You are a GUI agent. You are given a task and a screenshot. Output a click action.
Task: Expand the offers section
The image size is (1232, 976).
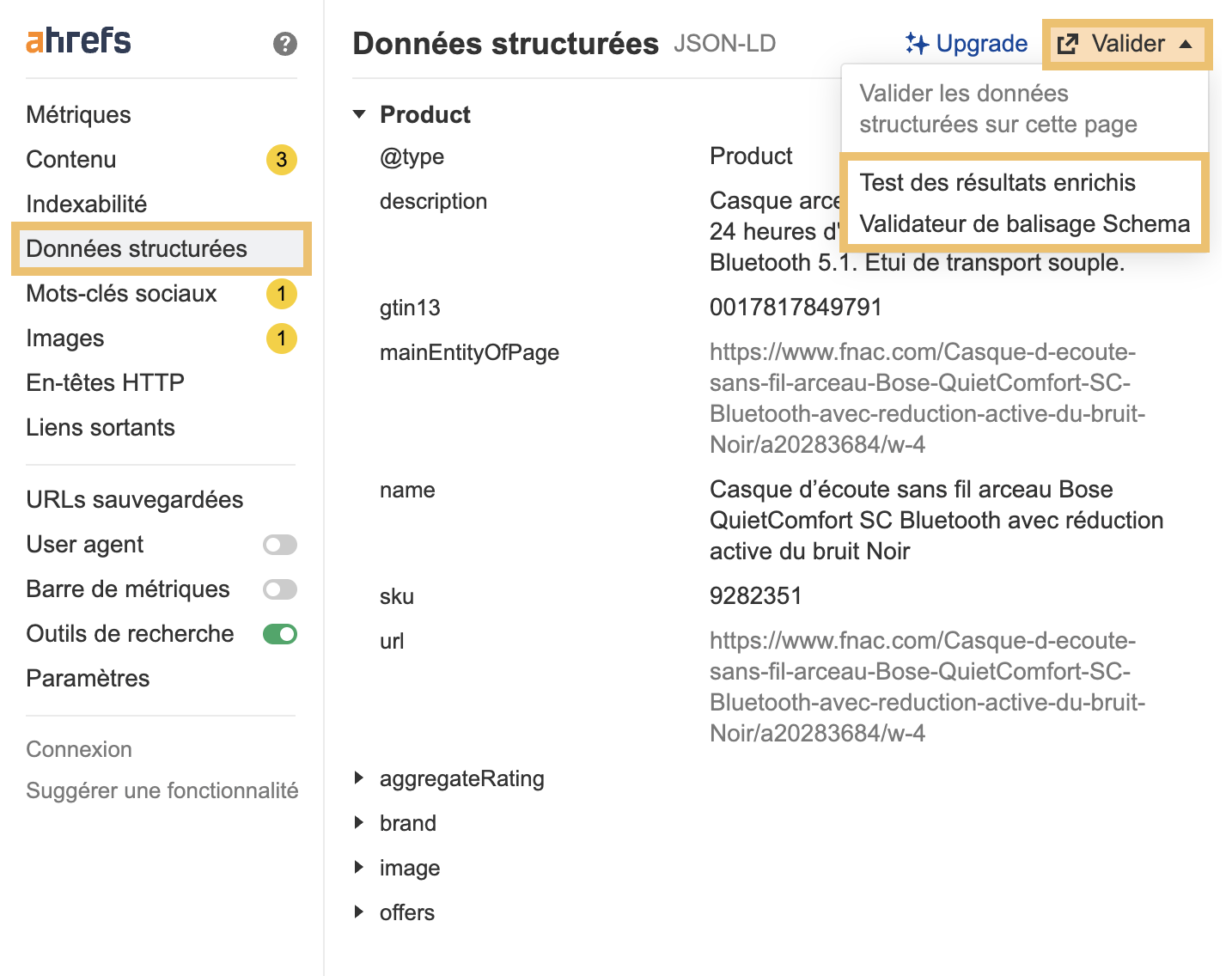[360, 912]
